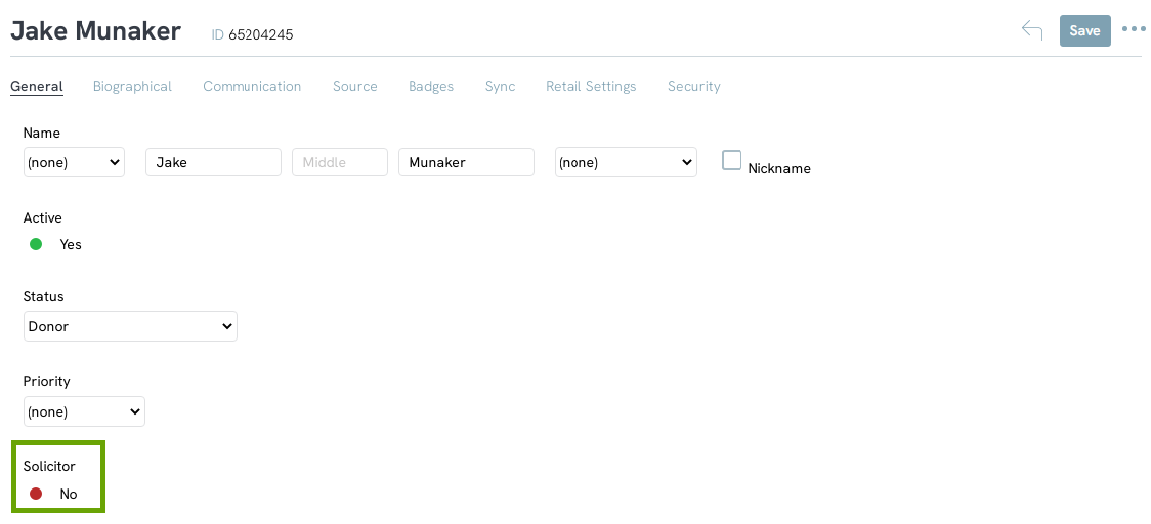
Task: Click the back arrow icon
Action: (x=1032, y=30)
